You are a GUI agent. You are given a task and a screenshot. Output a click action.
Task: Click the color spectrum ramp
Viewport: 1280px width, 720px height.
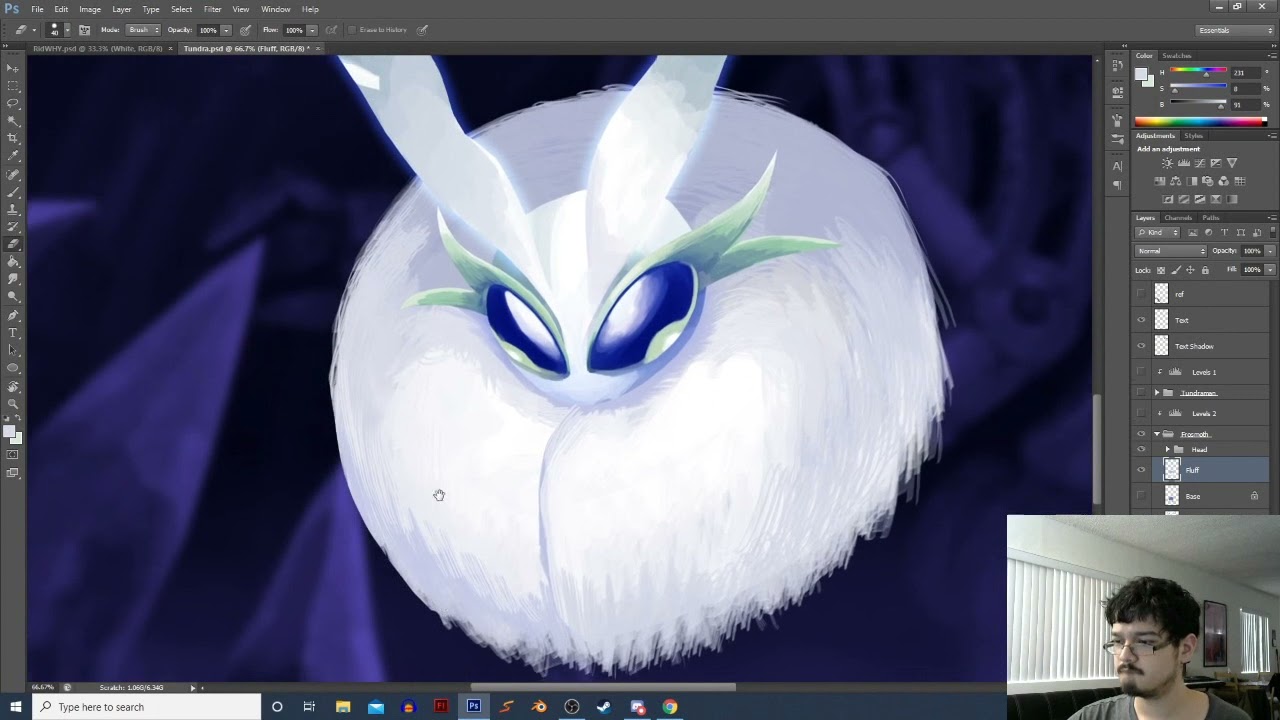coord(1200,122)
